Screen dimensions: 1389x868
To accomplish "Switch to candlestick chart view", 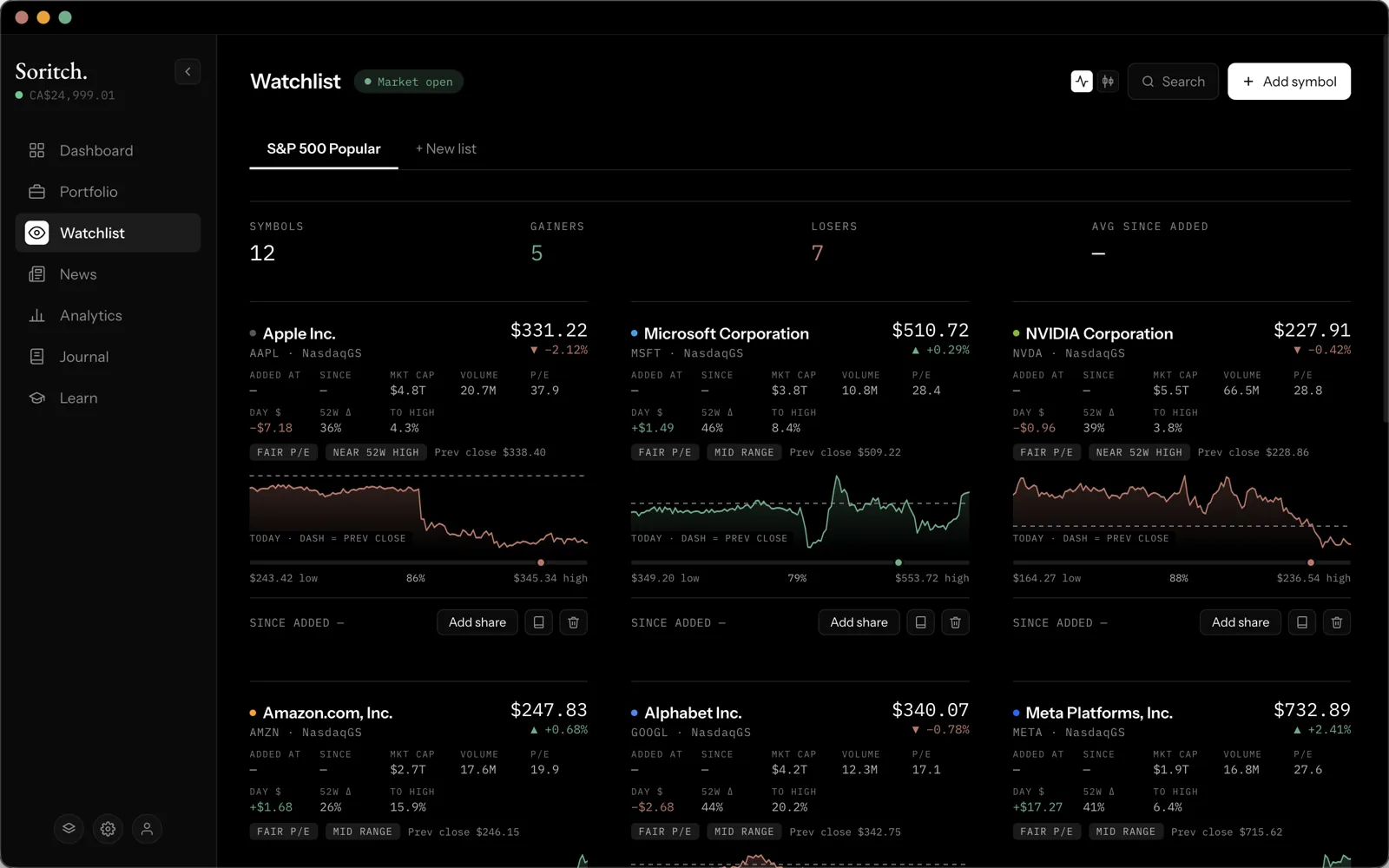I will pos(1108,82).
